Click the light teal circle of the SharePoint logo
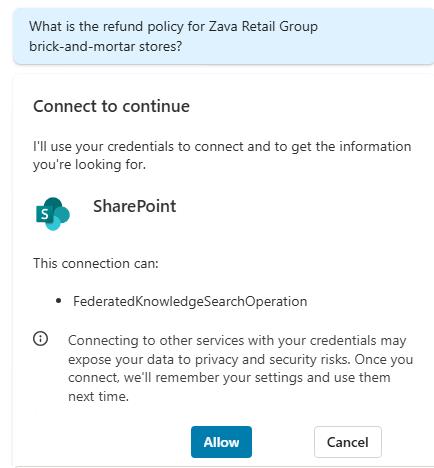The height and width of the screenshot is (468, 434). [53, 223]
